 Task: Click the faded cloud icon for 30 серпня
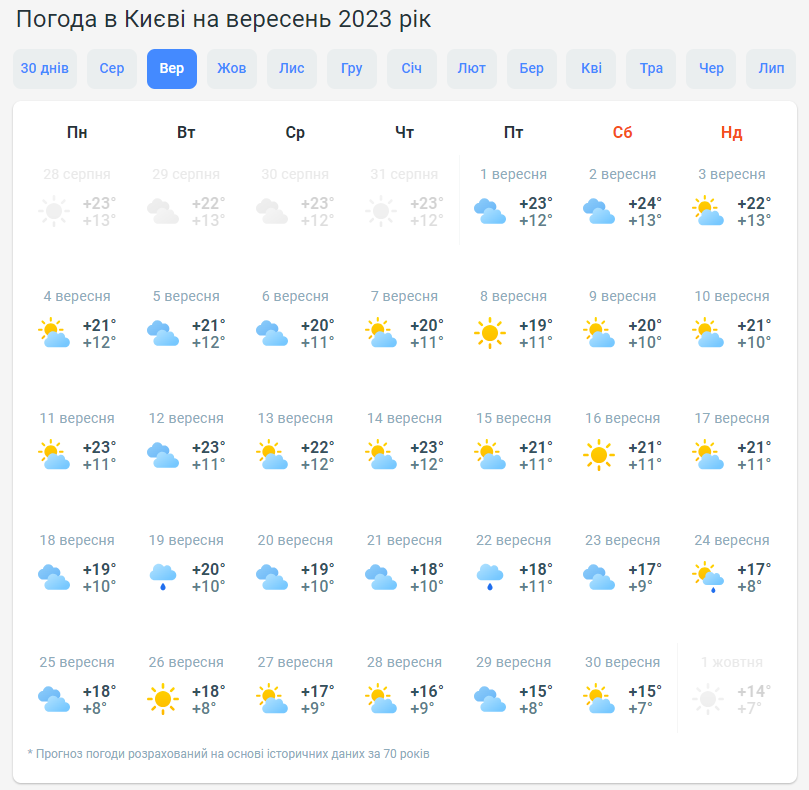click(271, 211)
